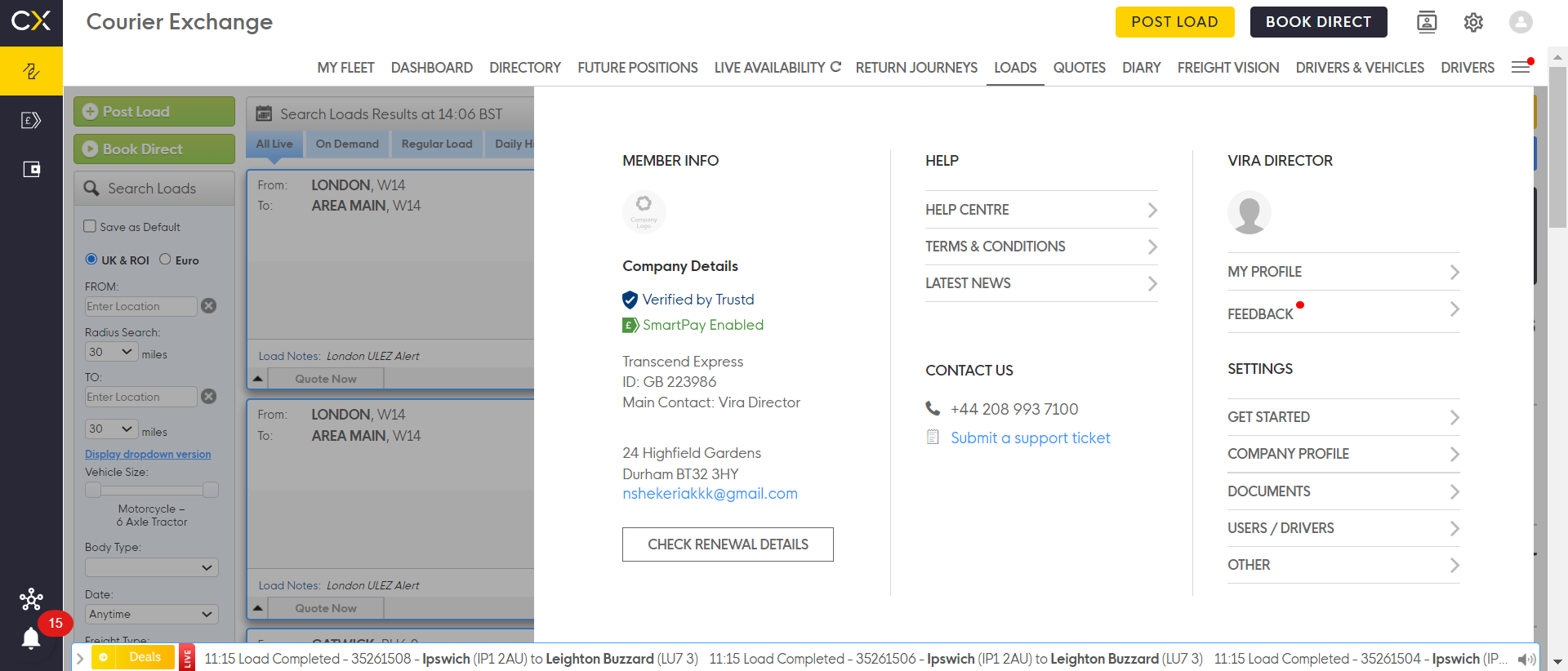Click the yellow POST LOAD button

[x=1174, y=22]
